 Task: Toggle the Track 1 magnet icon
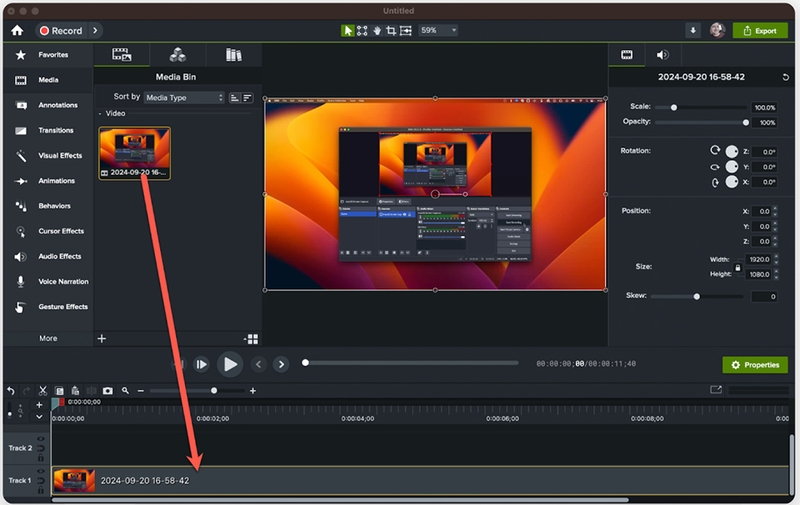[x=41, y=481]
